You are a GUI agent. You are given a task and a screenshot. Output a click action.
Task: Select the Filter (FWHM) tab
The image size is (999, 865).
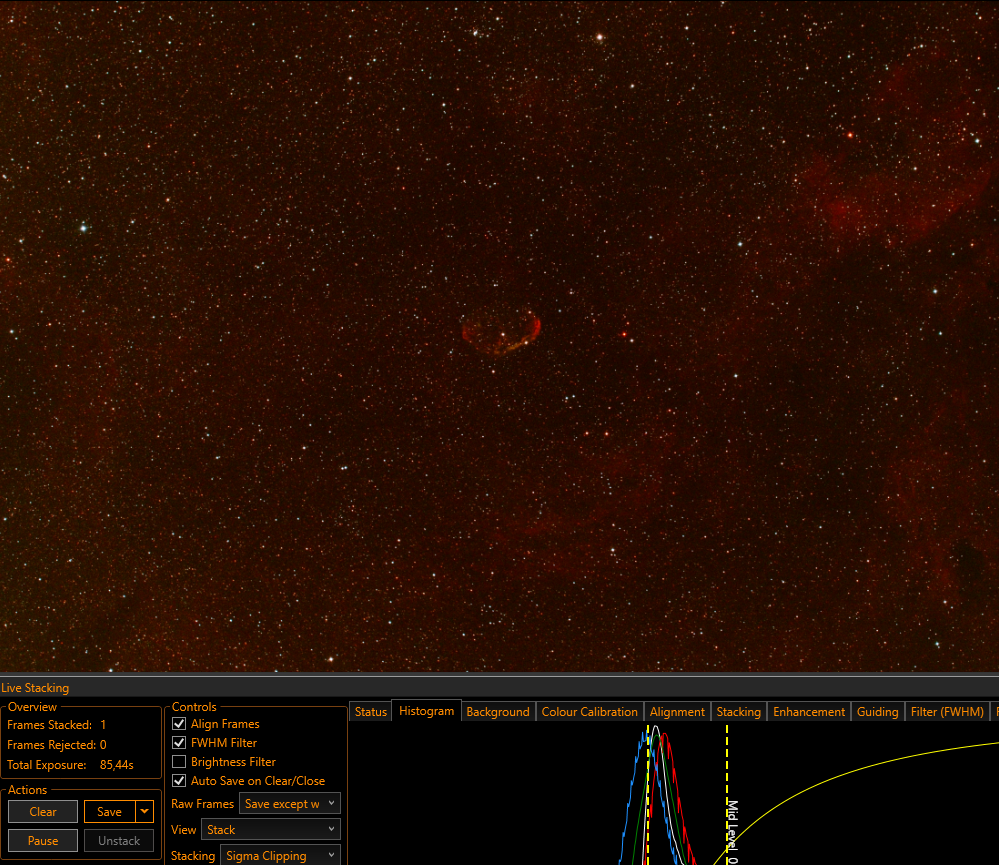coord(947,711)
